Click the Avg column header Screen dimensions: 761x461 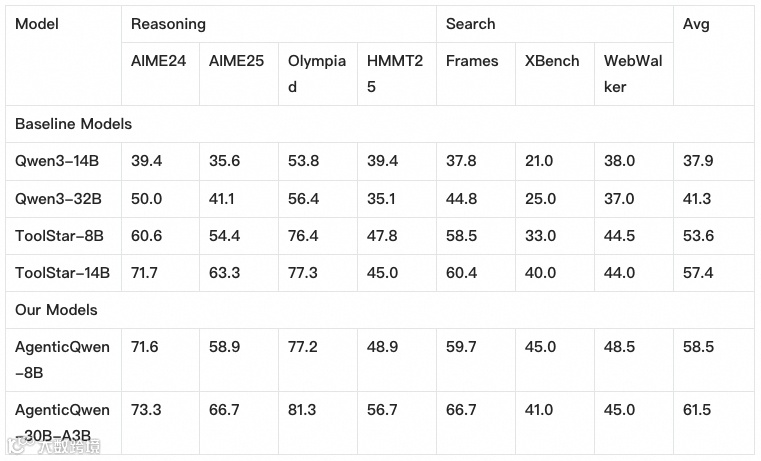[696, 23]
